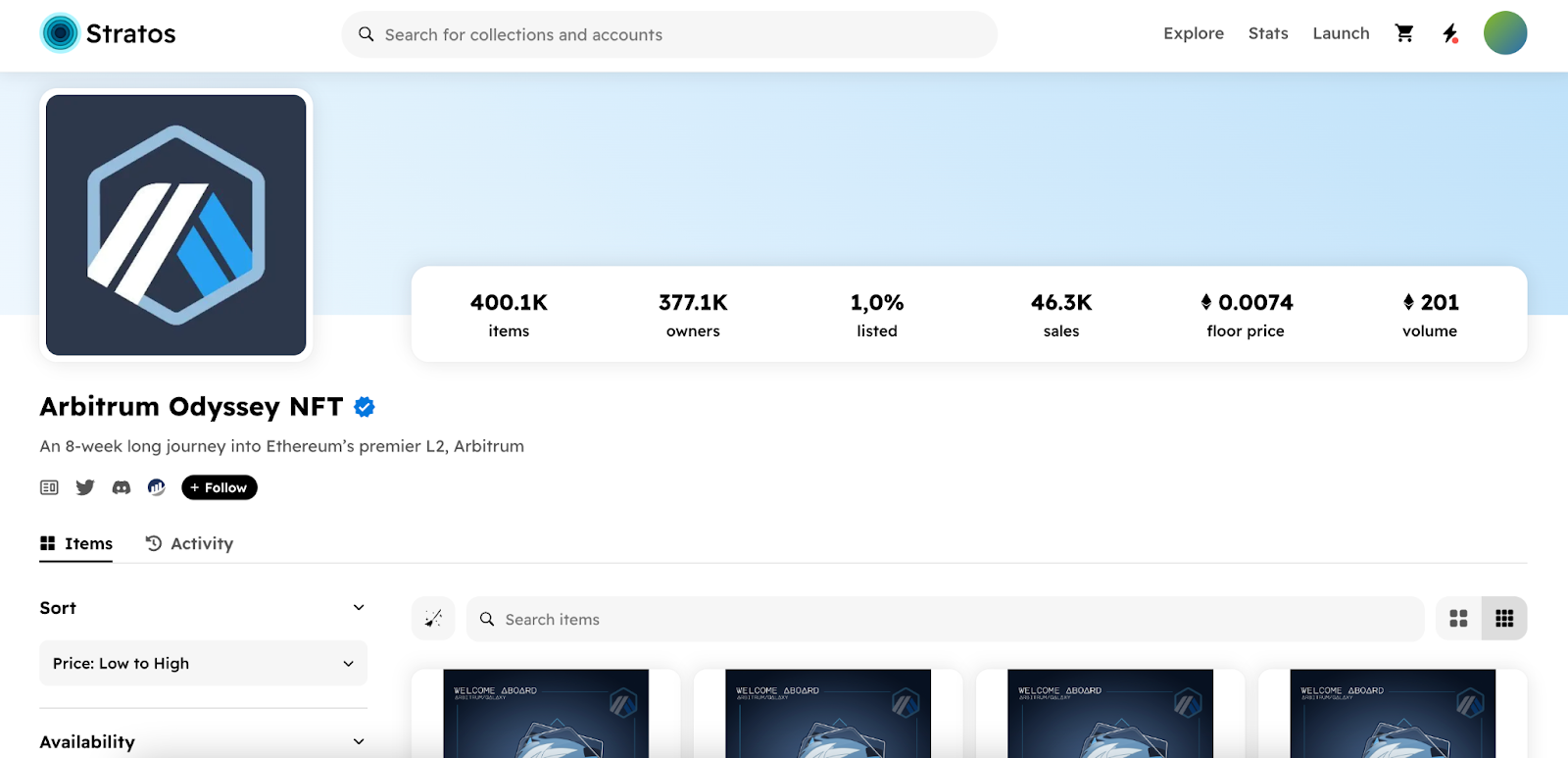1568x758 pixels.
Task: Open the fourth Welcome Aboard NFT card
Action: click(x=1393, y=714)
